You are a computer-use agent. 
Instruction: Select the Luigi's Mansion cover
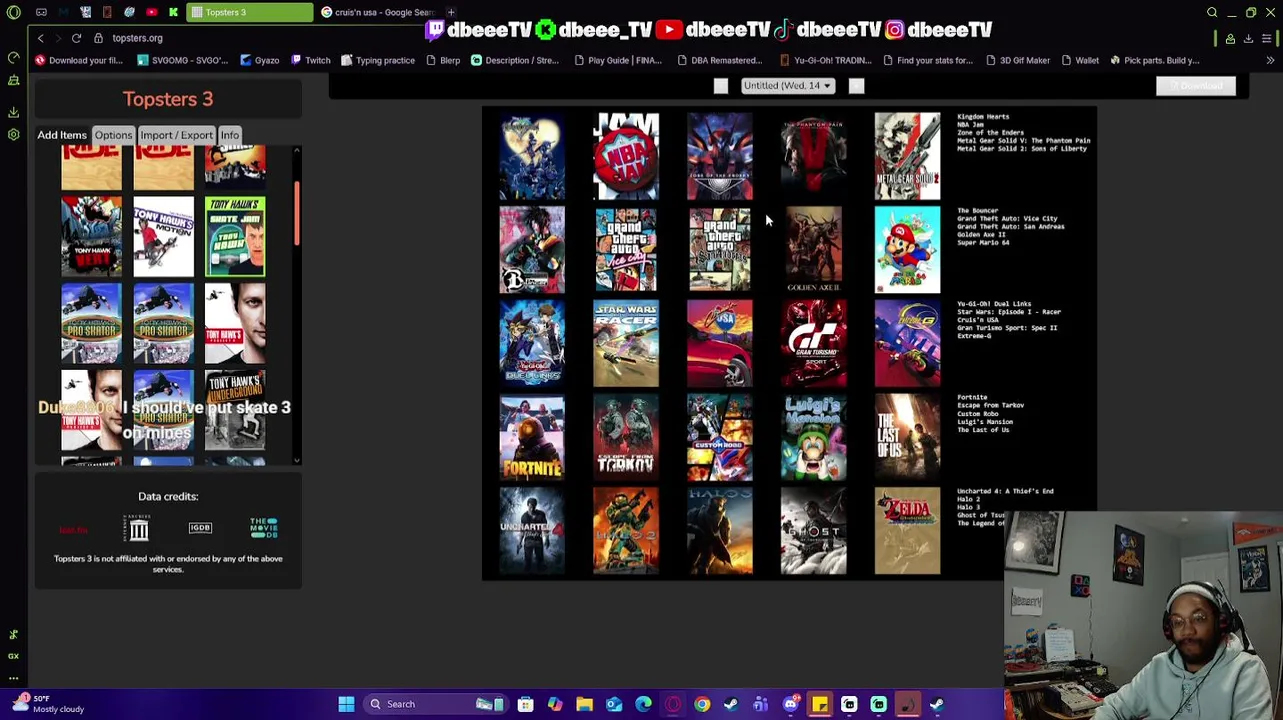(813, 437)
